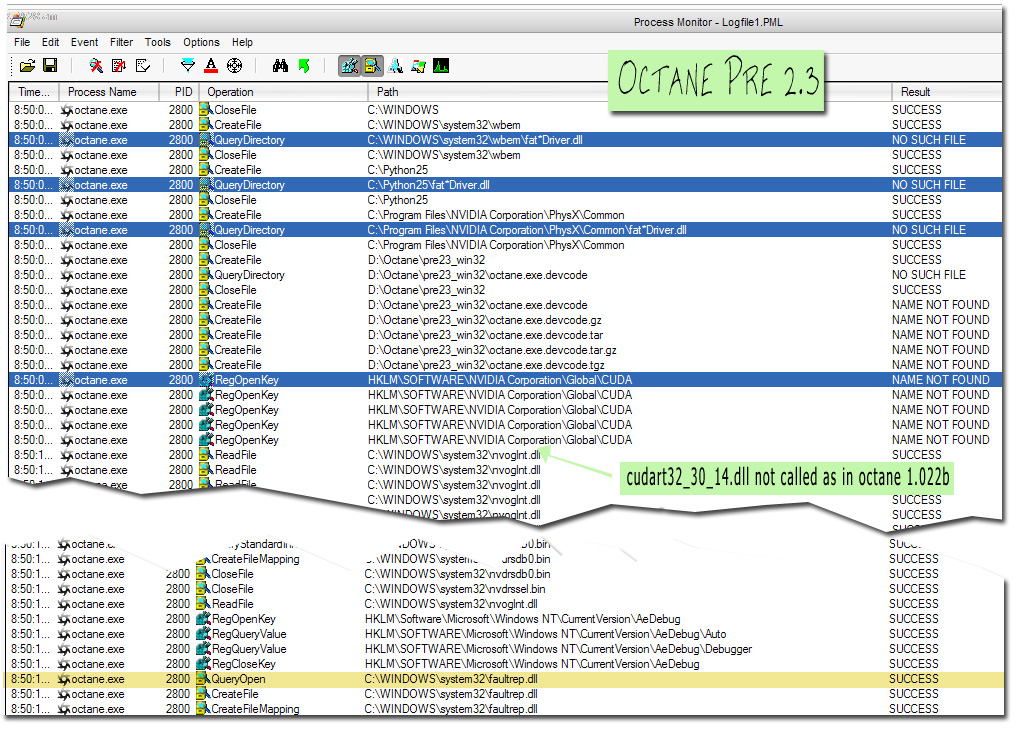Viewport: 1016px width, 734px height.
Task: Click the Open log file icon
Action: click(27, 66)
